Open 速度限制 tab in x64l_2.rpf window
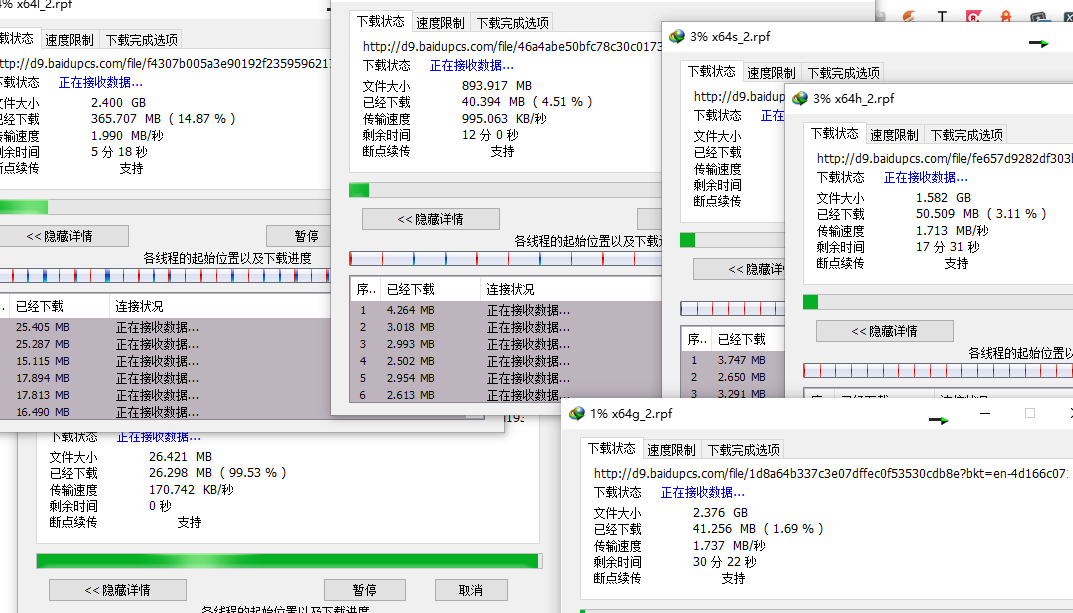This screenshot has height=613, width=1073. [69, 40]
